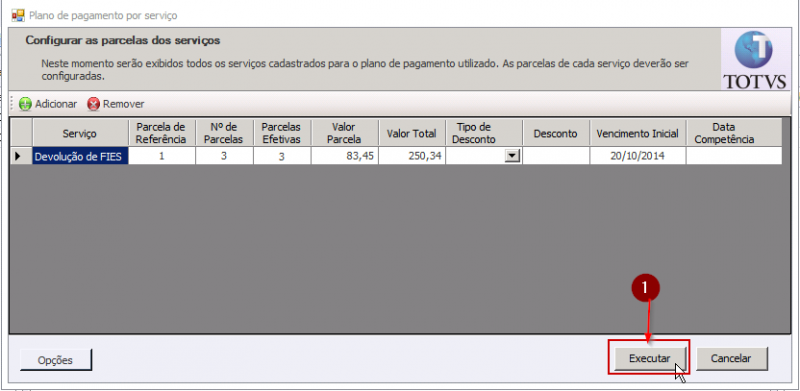Click Parcelas Efetivas cell in Devolução row
The image size is (800, 391).
click(x=282, y=157)
